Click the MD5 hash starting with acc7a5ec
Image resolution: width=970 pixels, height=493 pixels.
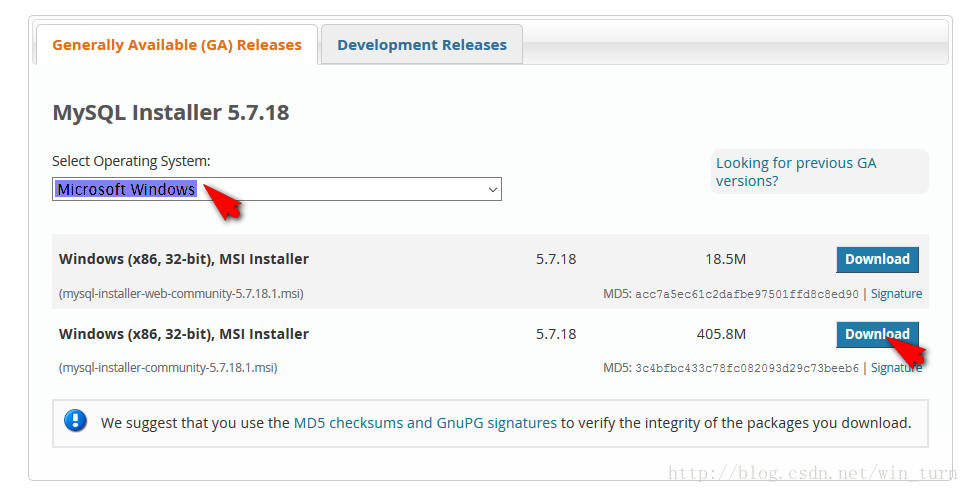pos(746,294)
